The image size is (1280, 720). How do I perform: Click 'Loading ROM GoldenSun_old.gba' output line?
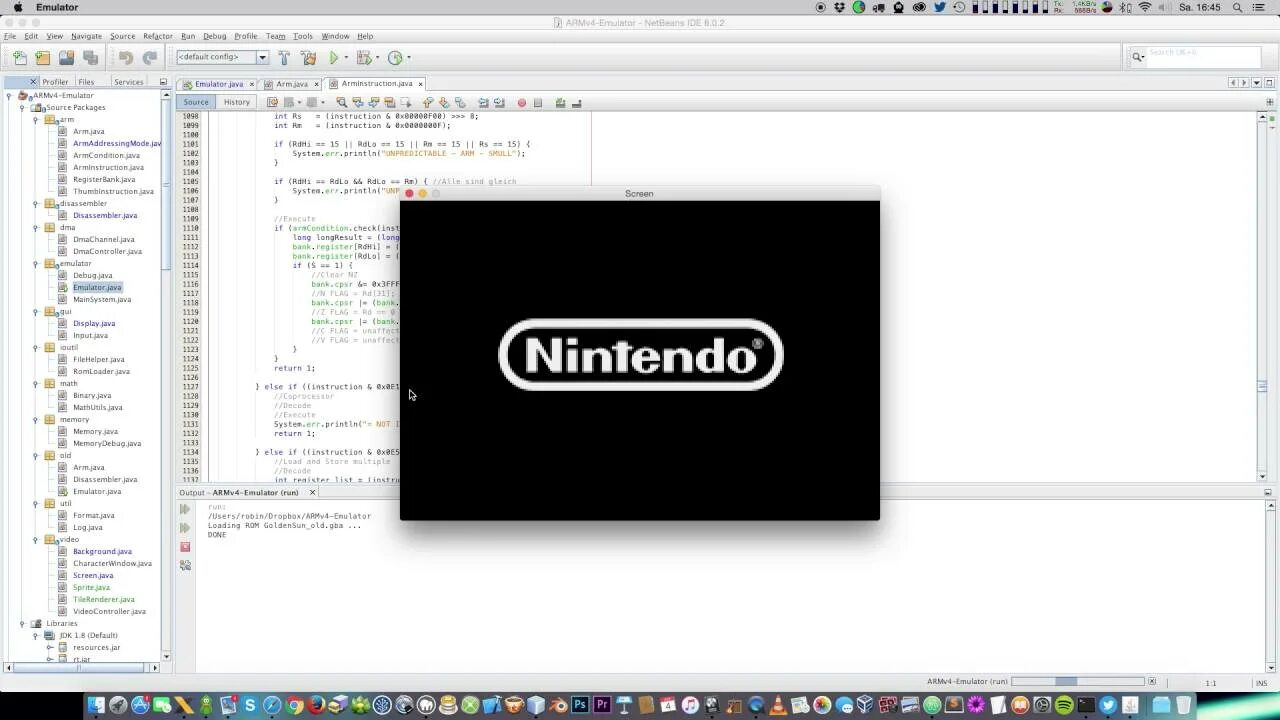click(285, 525)
